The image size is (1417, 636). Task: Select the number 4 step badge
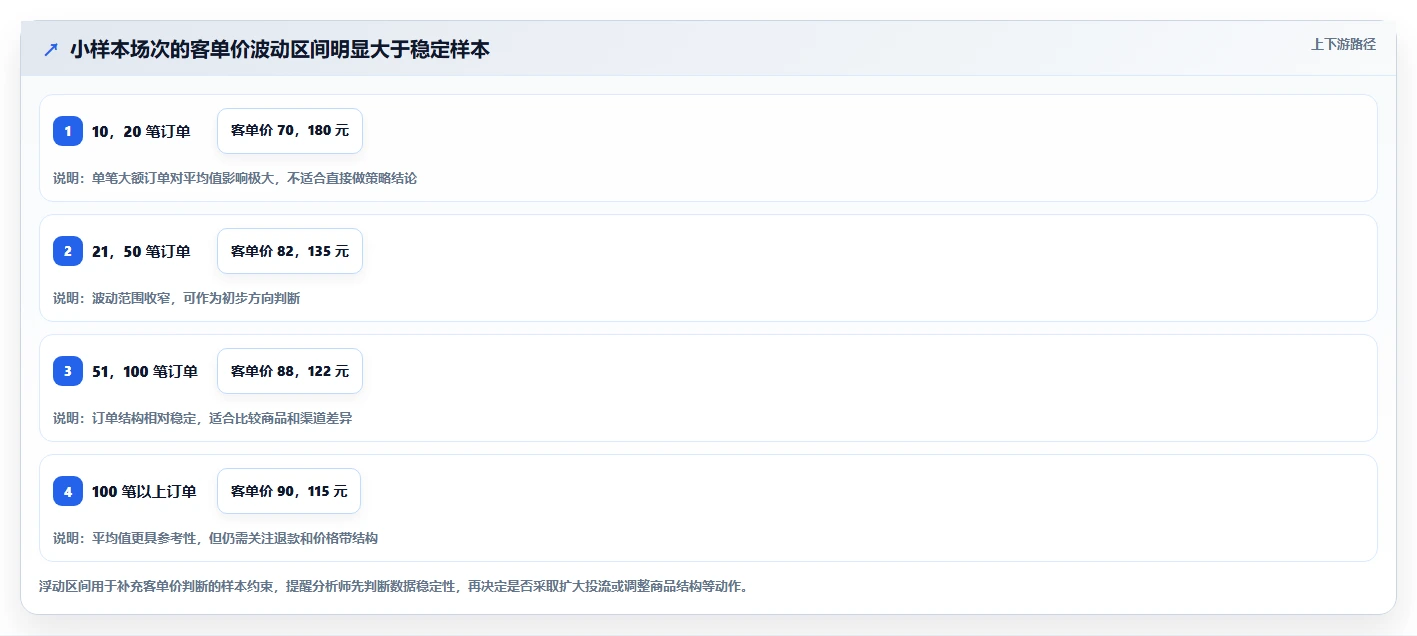(68, 491)
